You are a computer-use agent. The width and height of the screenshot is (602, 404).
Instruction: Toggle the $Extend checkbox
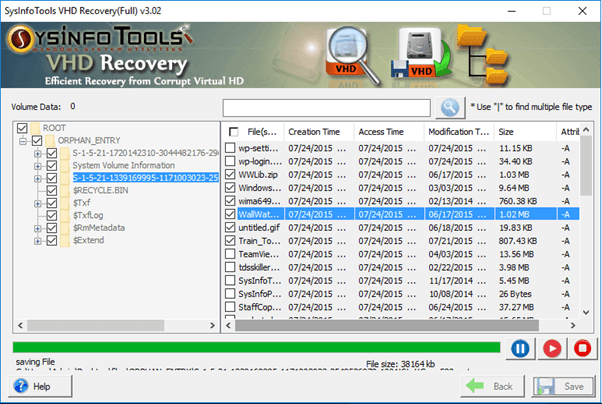pos(52,240)
